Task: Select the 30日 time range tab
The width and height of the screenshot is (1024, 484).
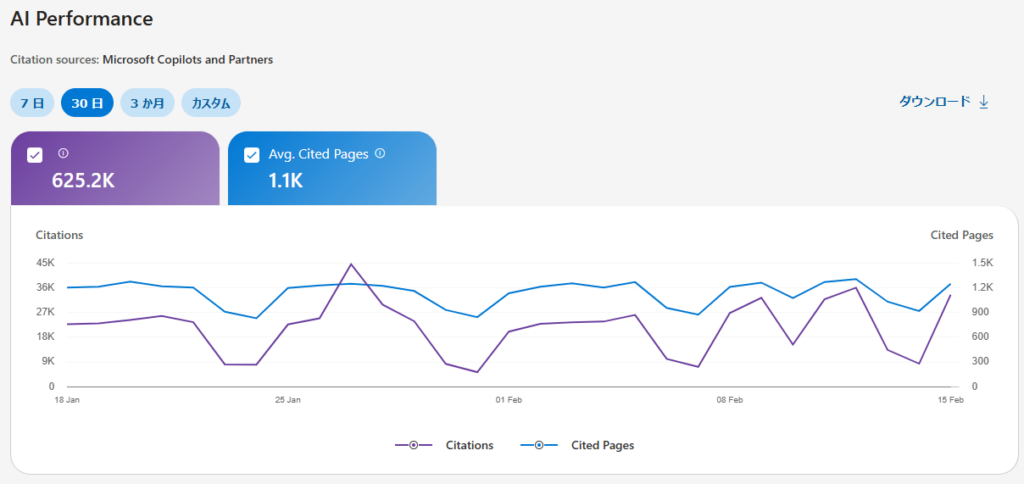Action: 87,103
